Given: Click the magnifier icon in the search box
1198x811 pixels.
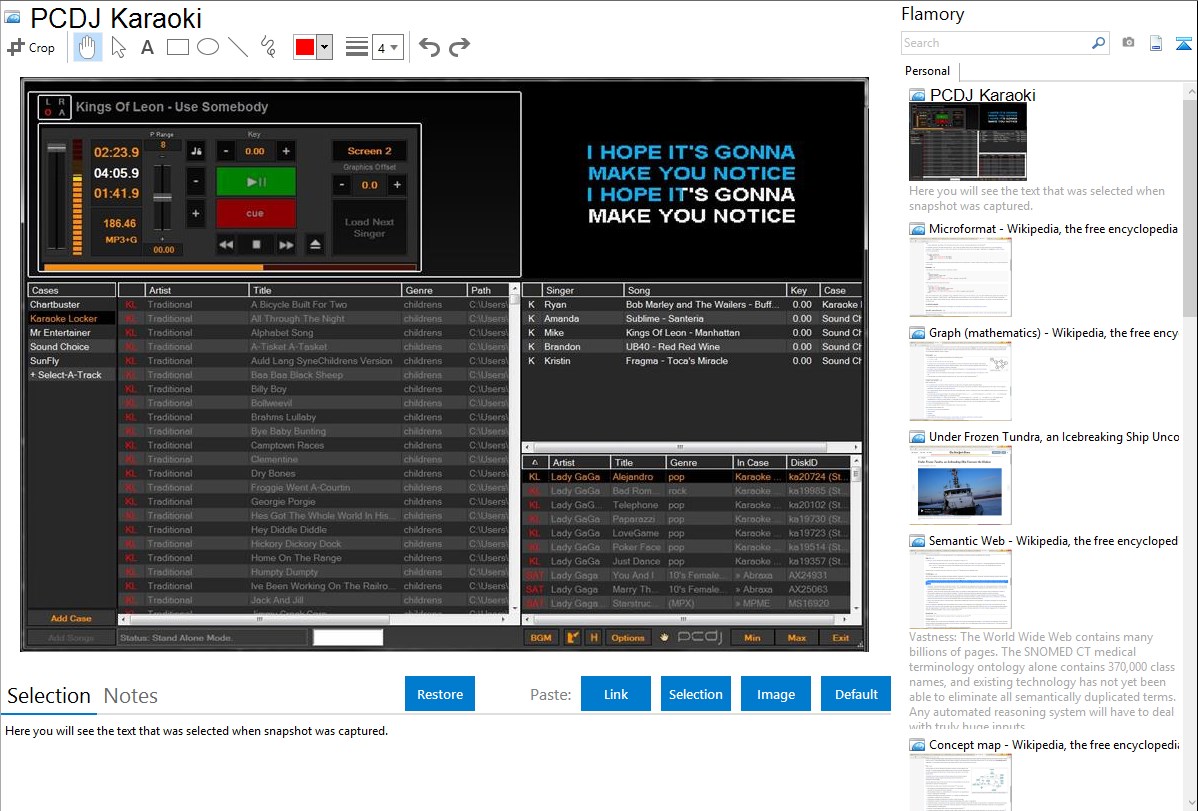Looking at the screenshot, I should coord(1098,43).
